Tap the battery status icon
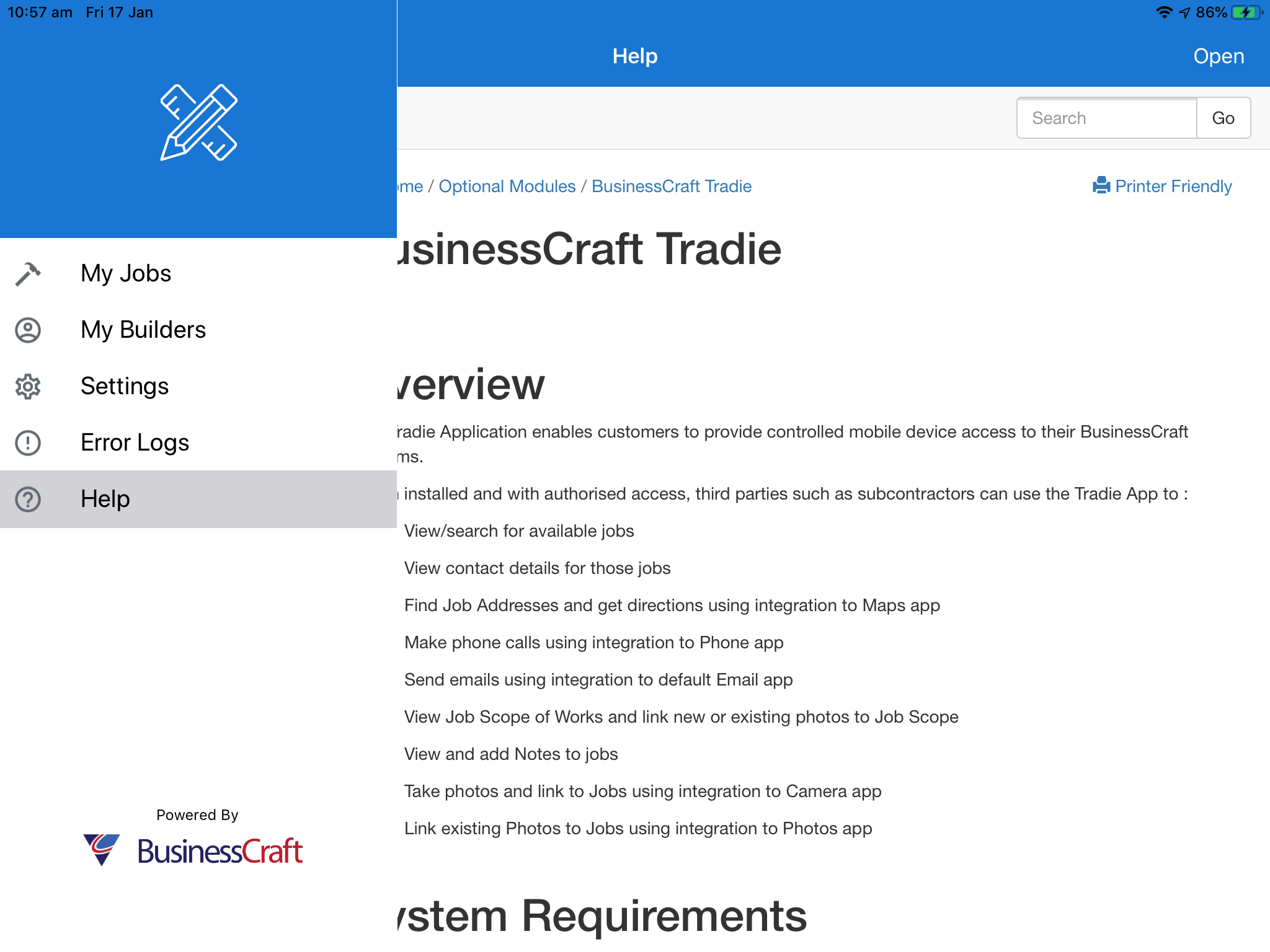The image size is (1270, 952). 1247,12
